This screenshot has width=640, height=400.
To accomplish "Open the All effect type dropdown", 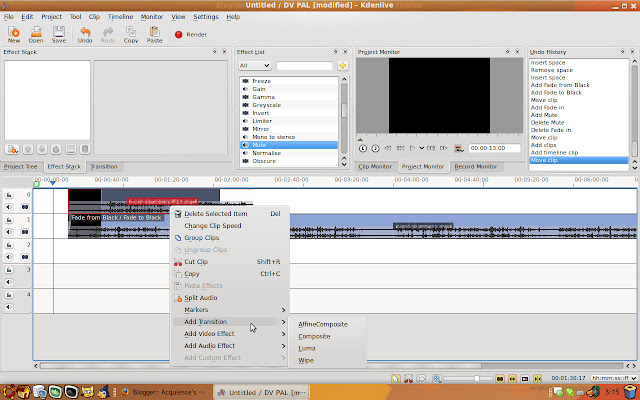I will 255,66.
